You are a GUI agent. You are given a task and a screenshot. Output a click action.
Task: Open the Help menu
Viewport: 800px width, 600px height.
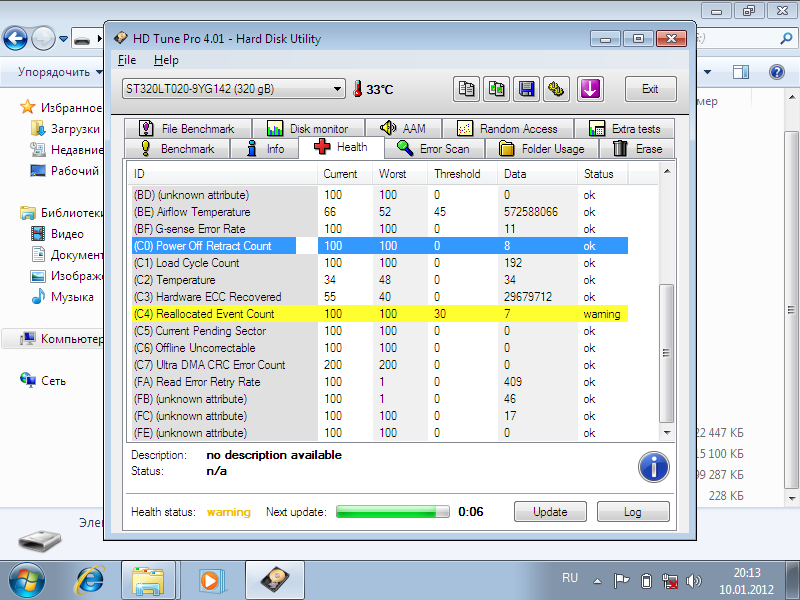166,60
